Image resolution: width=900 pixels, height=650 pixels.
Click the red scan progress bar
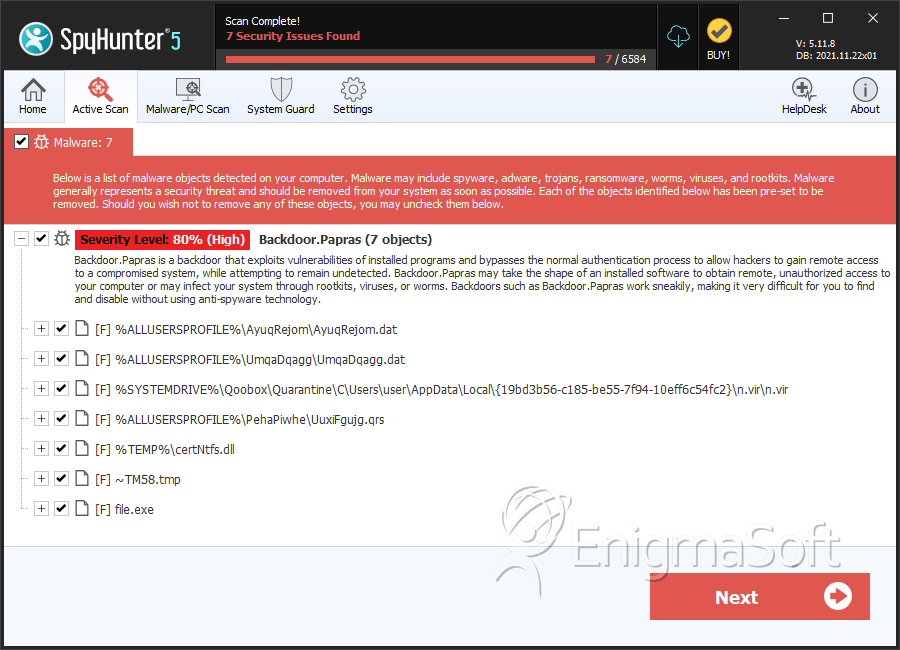click(x=410, y=59)
